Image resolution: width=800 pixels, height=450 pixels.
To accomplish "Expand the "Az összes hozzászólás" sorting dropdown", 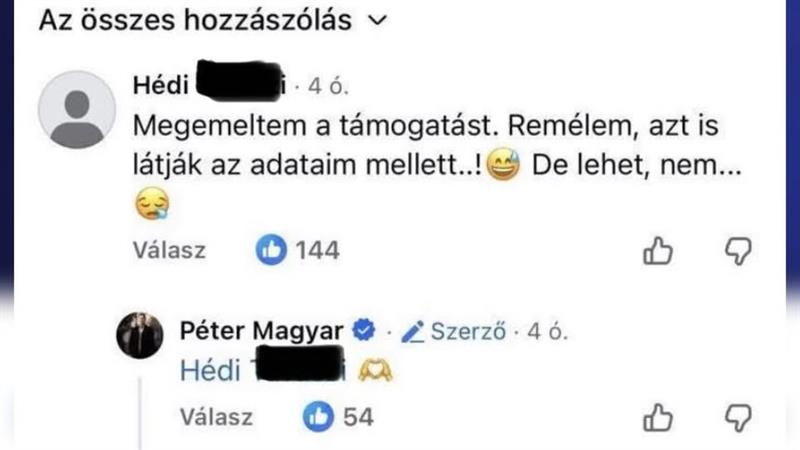I will point(376,21).
